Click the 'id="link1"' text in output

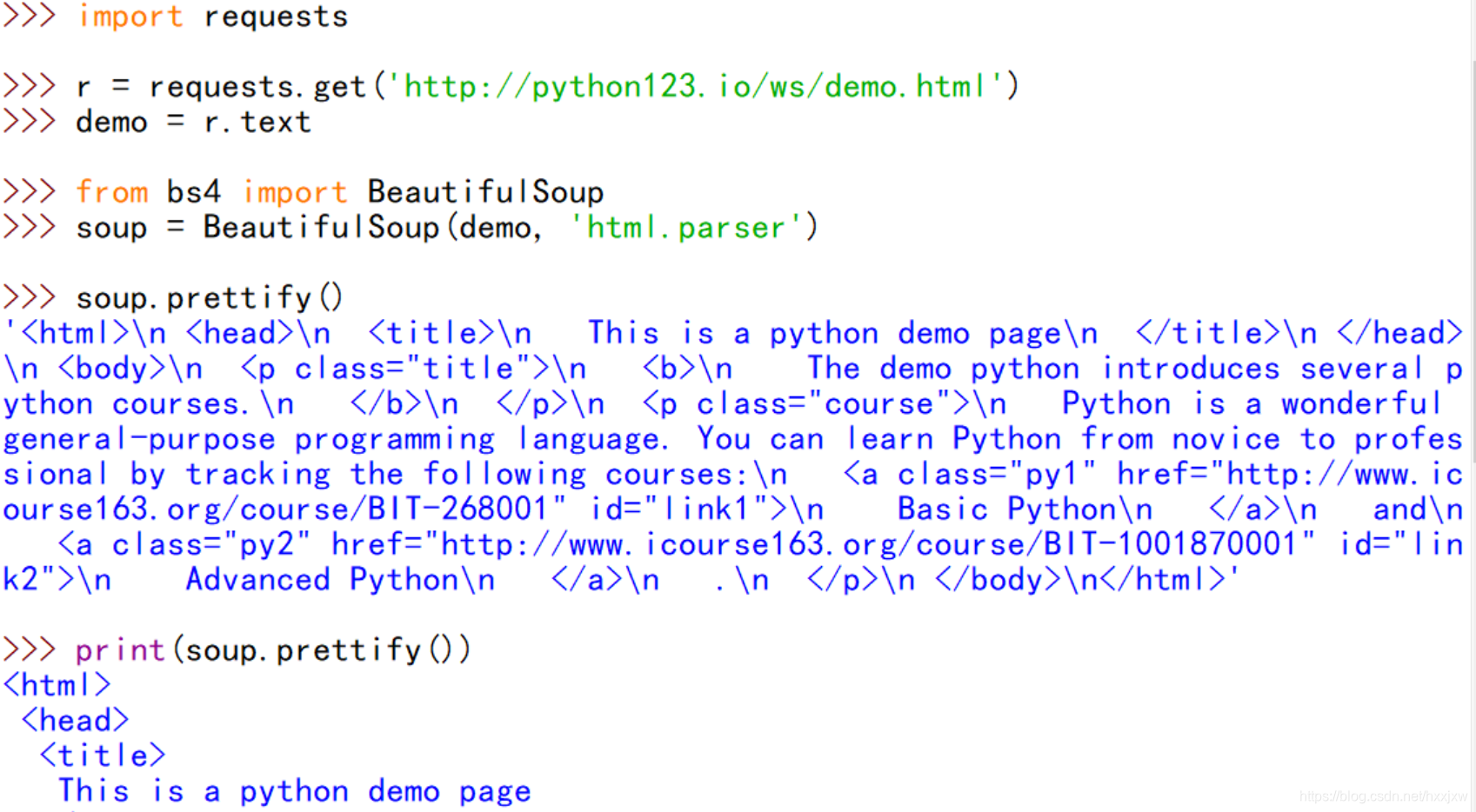pyautogui.click(x=683, y=509)
